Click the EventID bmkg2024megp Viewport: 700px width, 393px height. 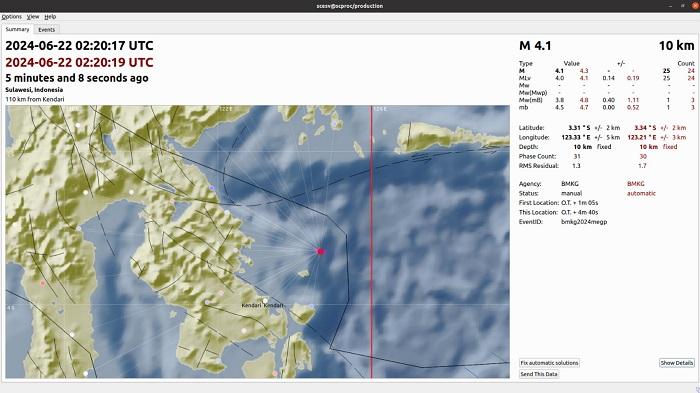click(584, 222)
